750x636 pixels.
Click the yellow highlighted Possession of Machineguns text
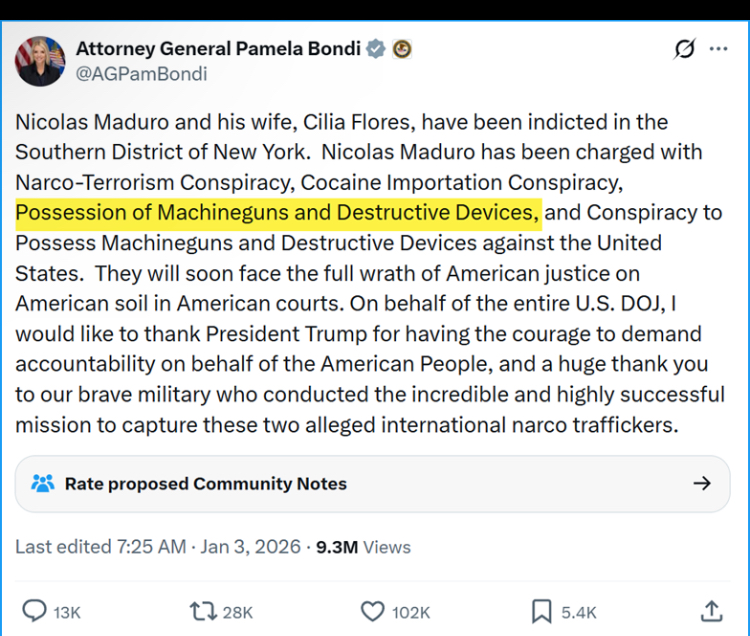tap(277, 212)
